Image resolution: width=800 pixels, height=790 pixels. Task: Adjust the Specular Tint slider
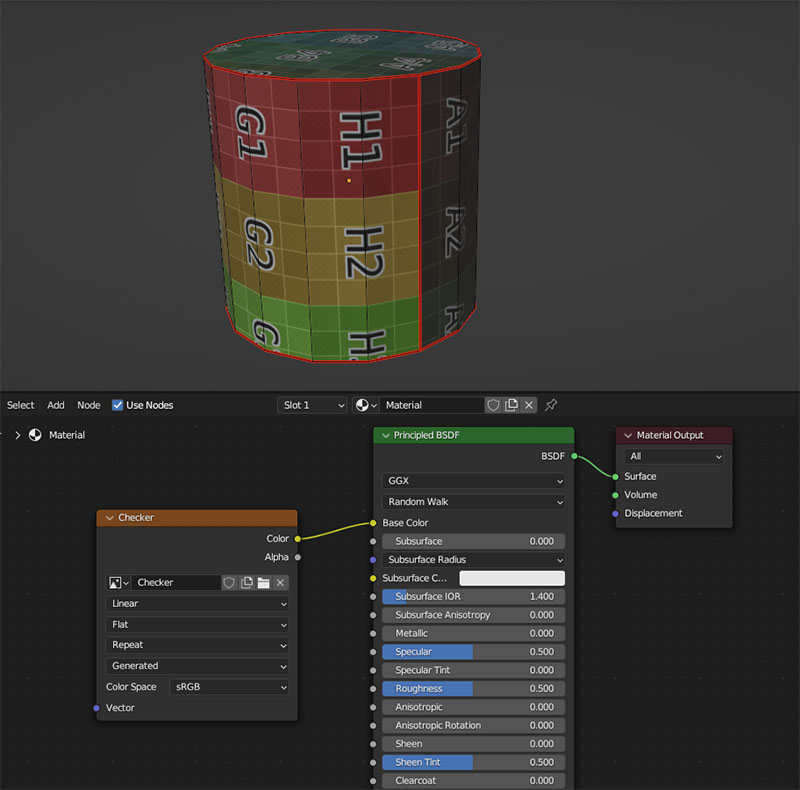[x=473, y=670]
